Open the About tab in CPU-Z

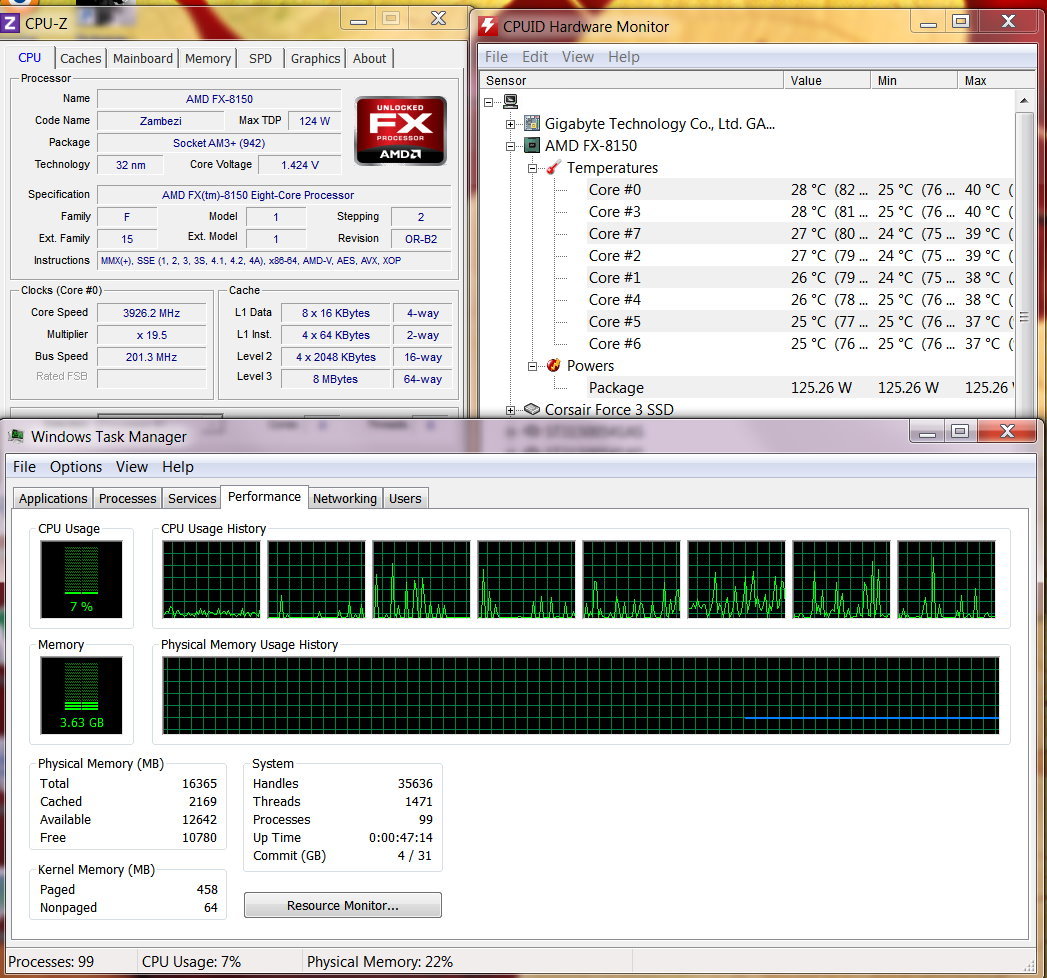(x=369, y=59)
